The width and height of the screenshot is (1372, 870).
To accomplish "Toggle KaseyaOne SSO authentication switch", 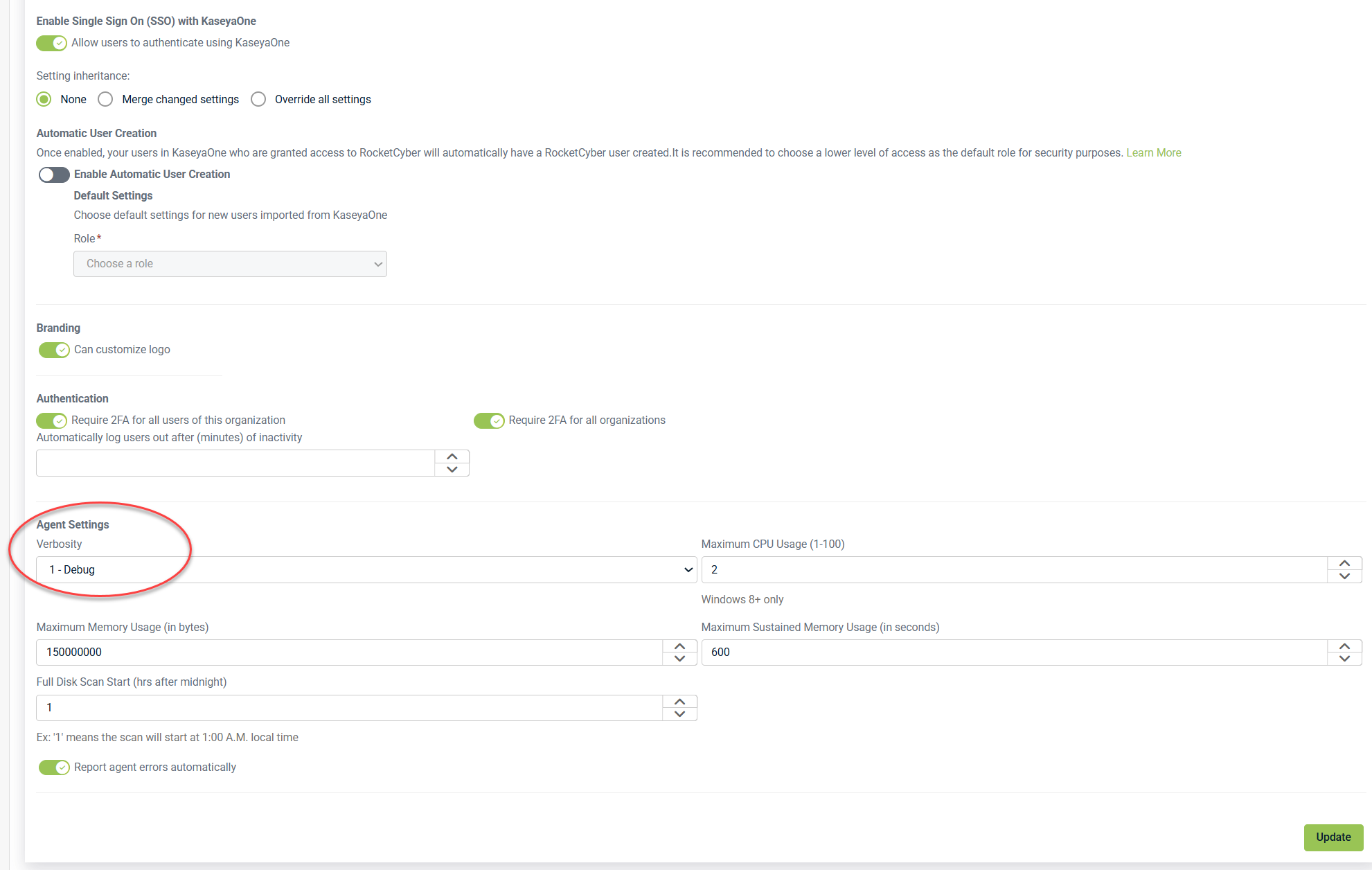I will 52,43.
